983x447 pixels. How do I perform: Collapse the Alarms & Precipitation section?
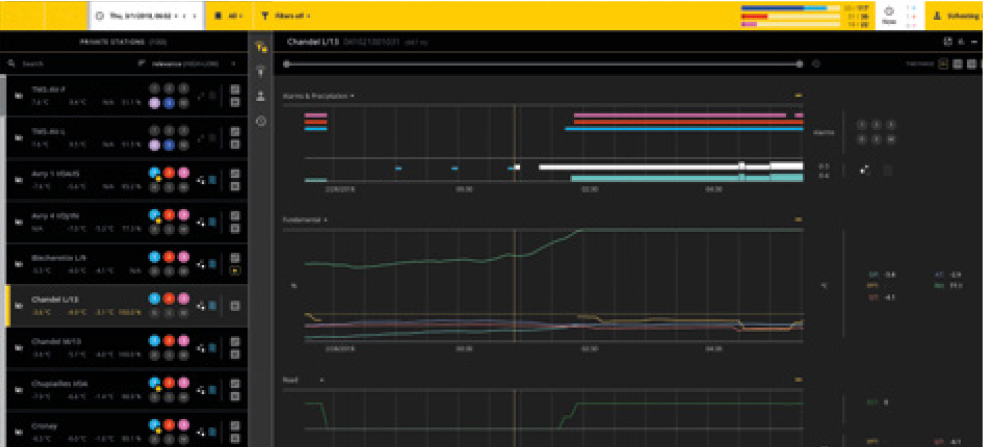click(798, 95)
